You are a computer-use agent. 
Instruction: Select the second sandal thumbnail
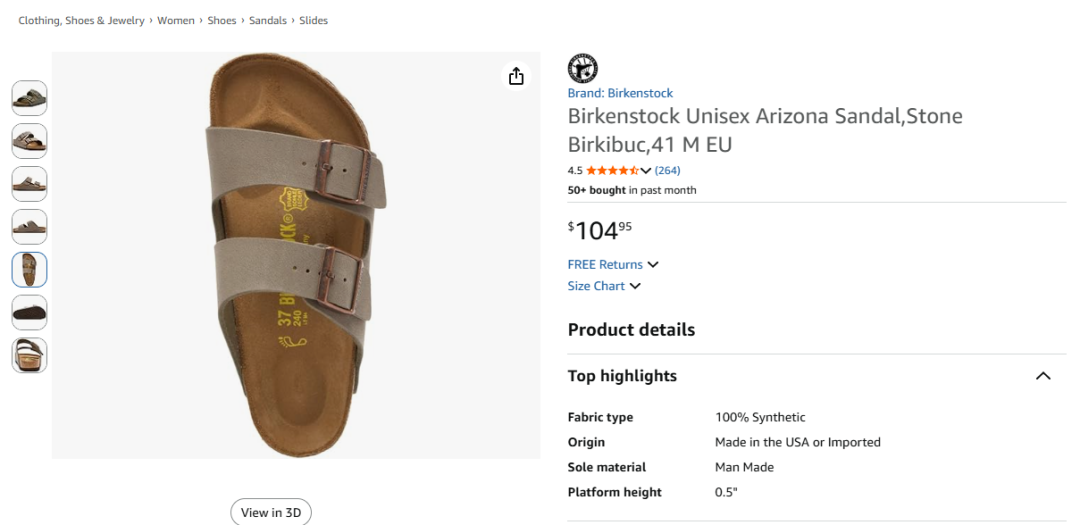point(30,141)
